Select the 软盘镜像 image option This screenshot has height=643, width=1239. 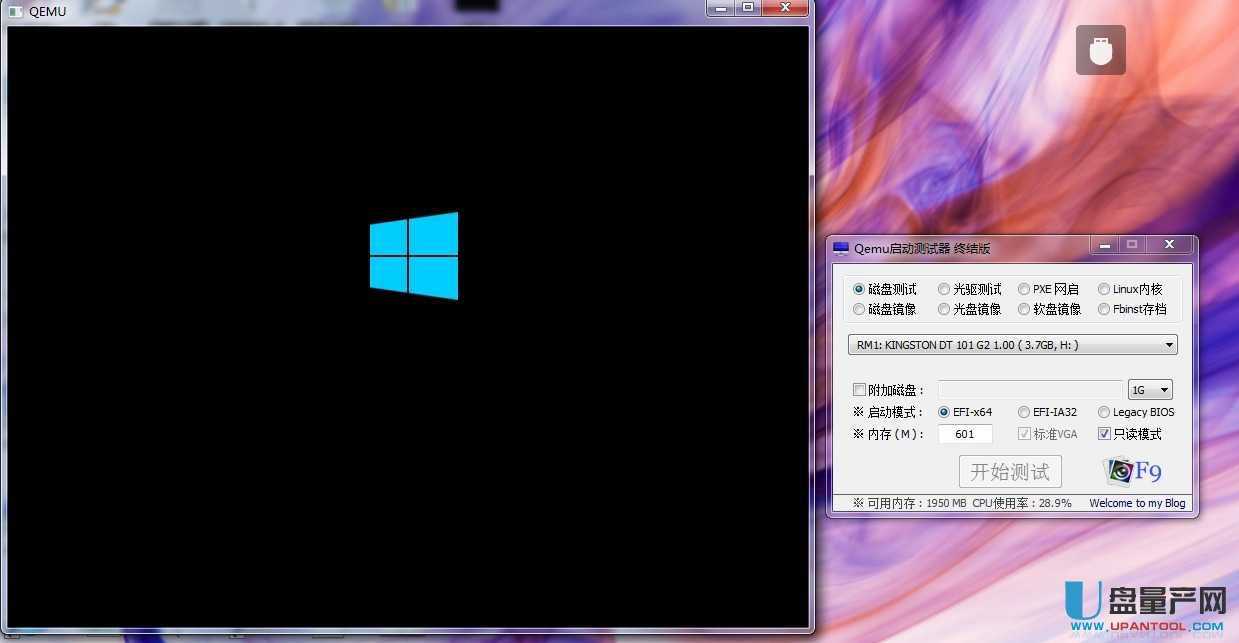1024,309
